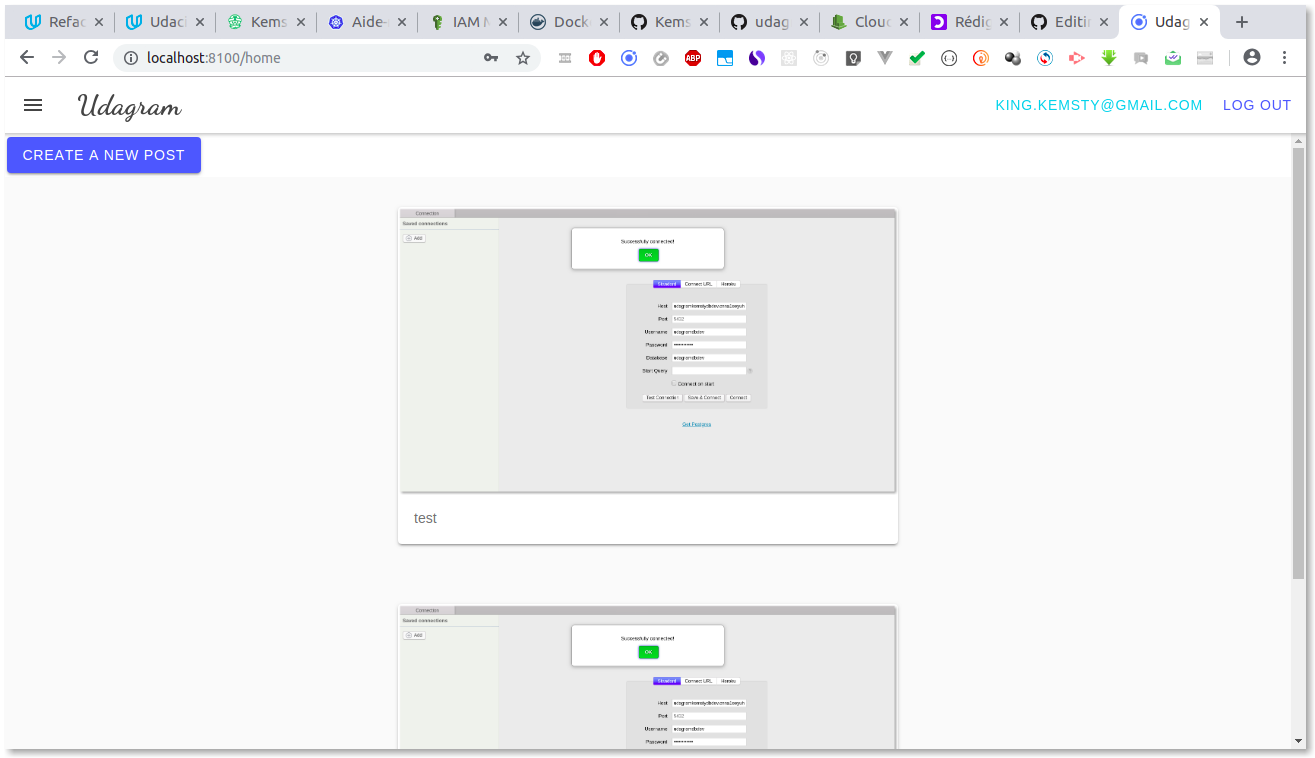Image resolution: width=1315 pixels, height=758 pixels.
Task: Open the Vue DevTools V extension icon
Action: (x=885, y=58)
